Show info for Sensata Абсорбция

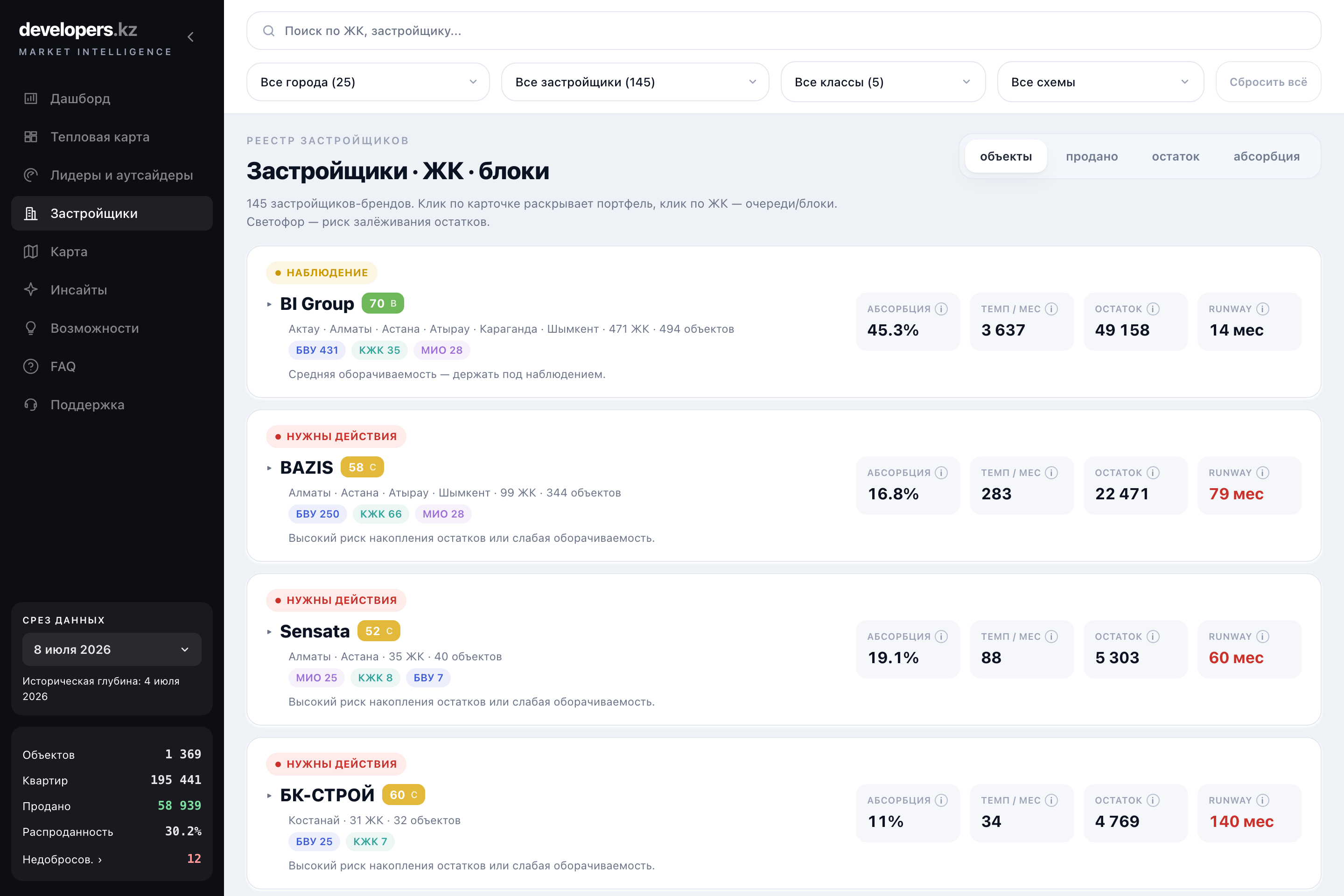941,637
